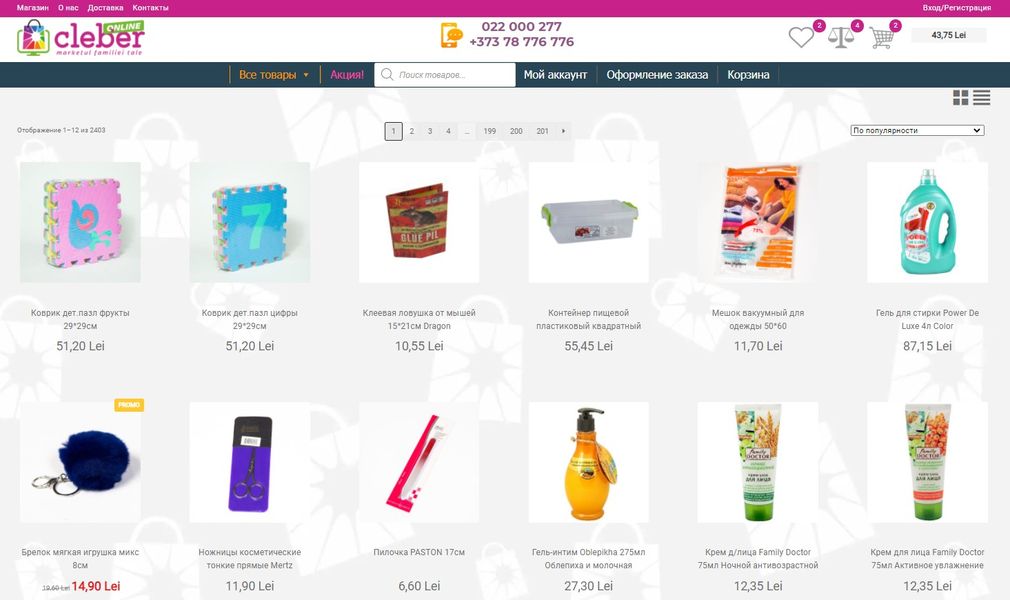Image resolution: width=1010 pixels, height=600 pixels.
Task: Open the wishlist heart icon
Action: click(801, 37)
